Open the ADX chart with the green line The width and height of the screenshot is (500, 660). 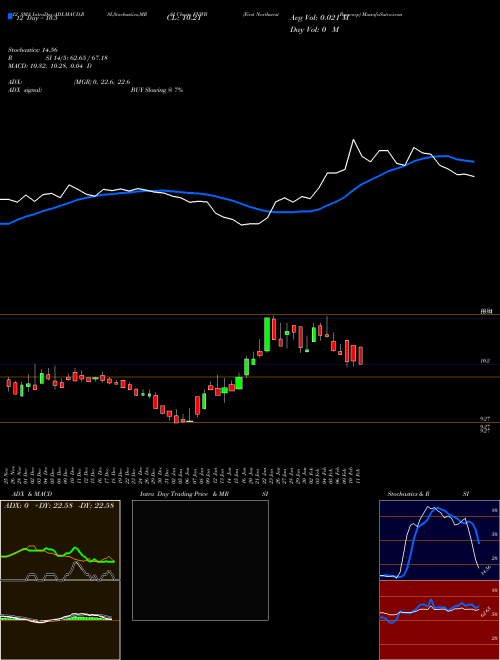pyautogui.click(x=60, y=540)
